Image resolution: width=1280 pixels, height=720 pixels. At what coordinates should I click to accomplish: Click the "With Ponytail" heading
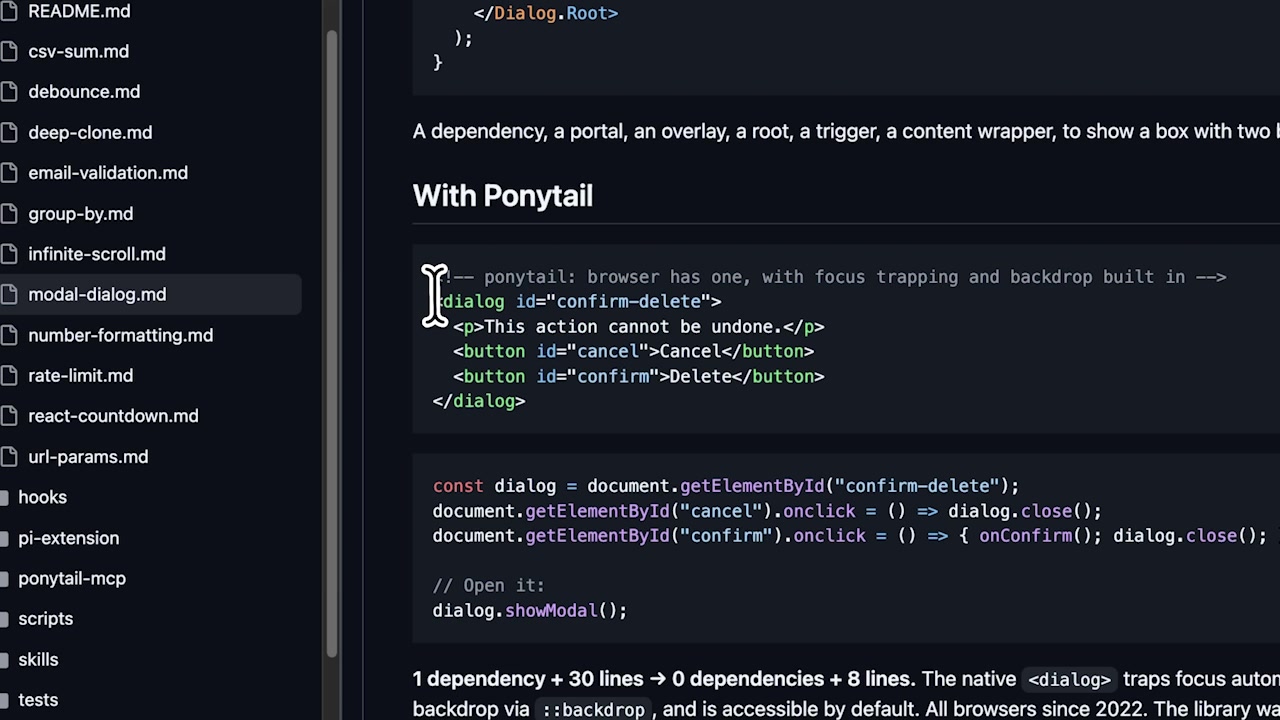coord(503,196)
